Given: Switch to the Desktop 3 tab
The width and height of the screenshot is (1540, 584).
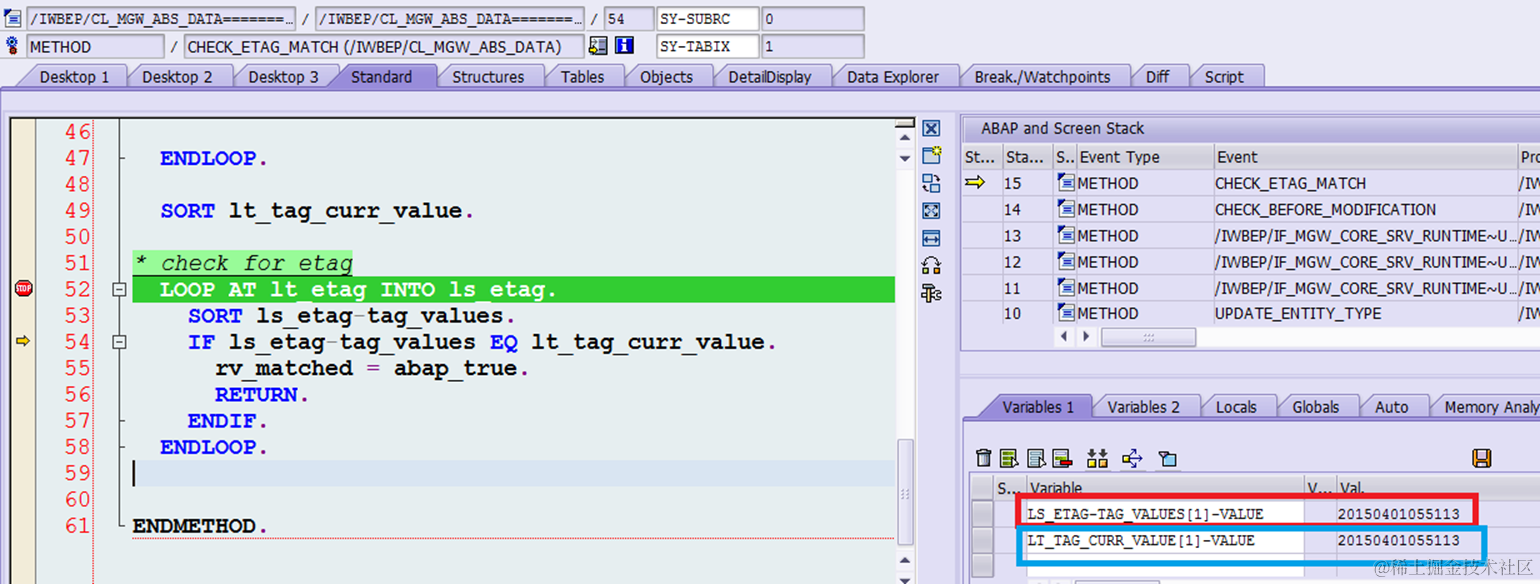Looking at the screenshot, I should click(283, 76).
